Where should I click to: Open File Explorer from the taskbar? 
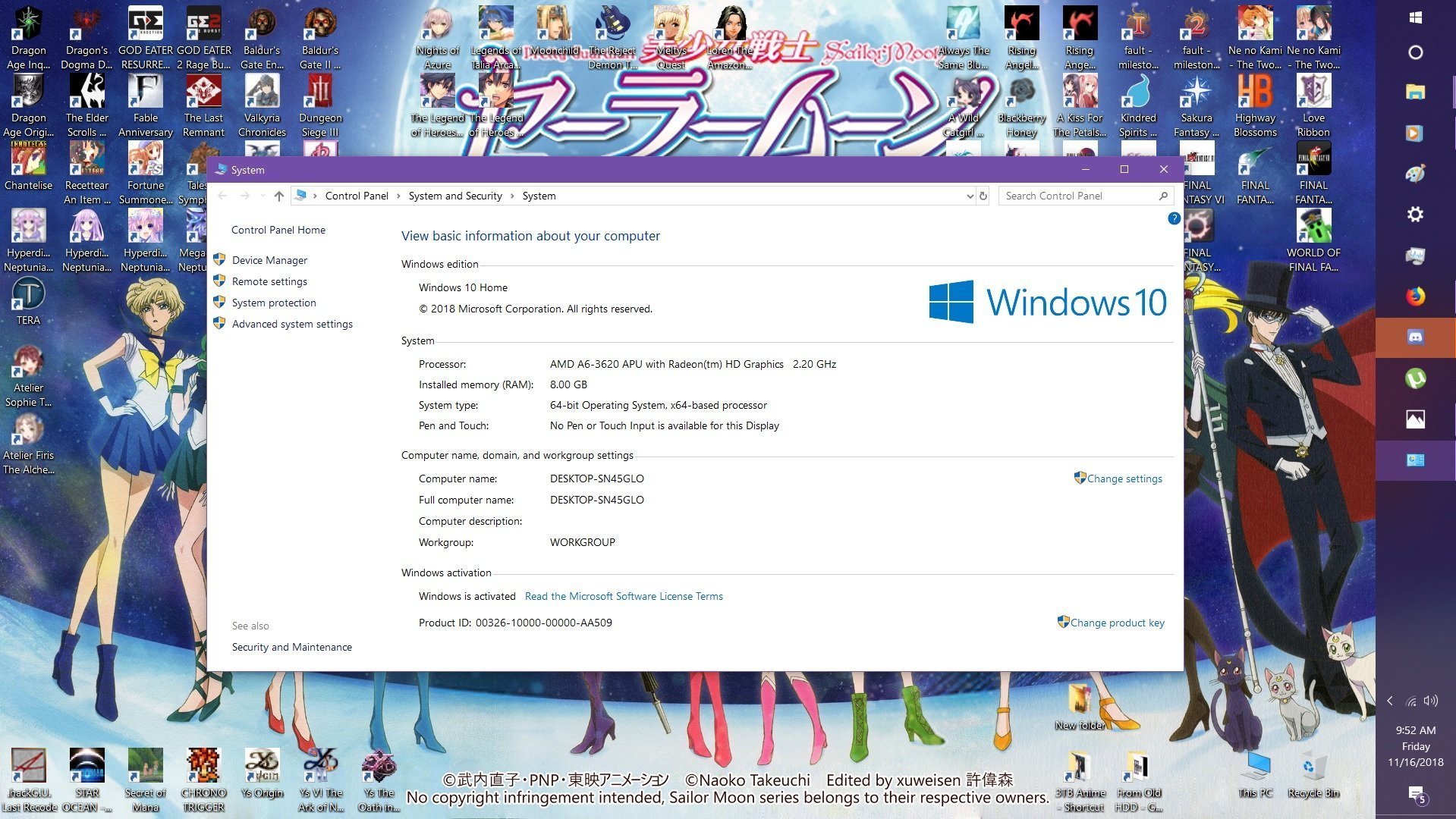coord(1415,93)
